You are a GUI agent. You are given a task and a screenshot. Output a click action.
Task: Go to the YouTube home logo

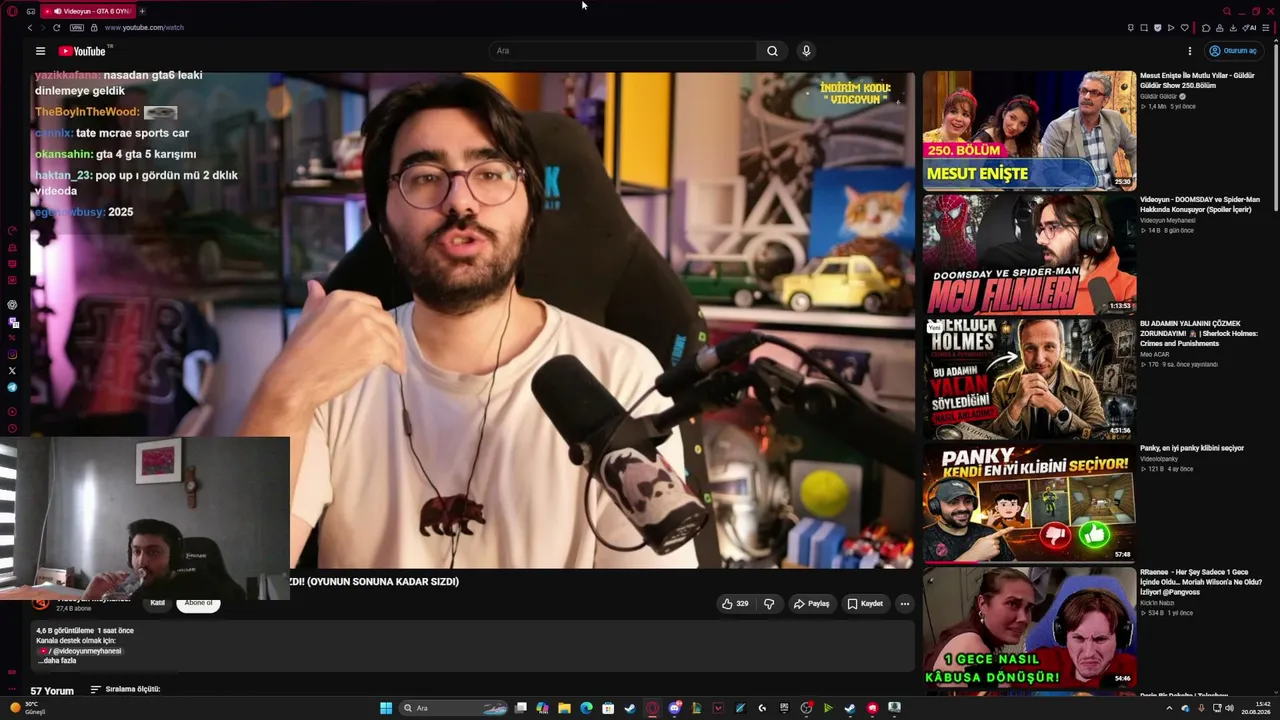pyautogui.click(x=82, y=51)
